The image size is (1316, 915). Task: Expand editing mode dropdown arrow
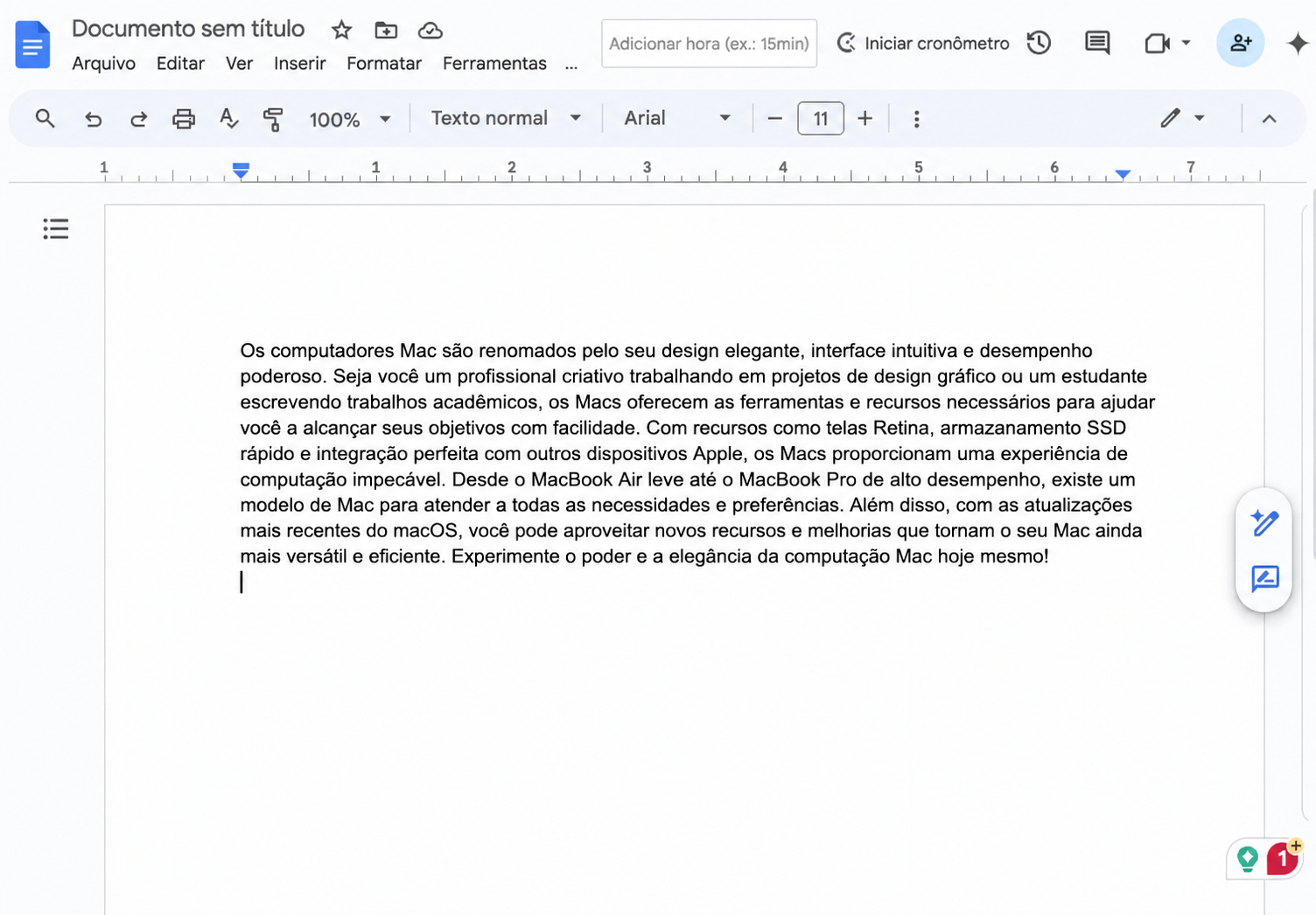tap(1200, 118)
